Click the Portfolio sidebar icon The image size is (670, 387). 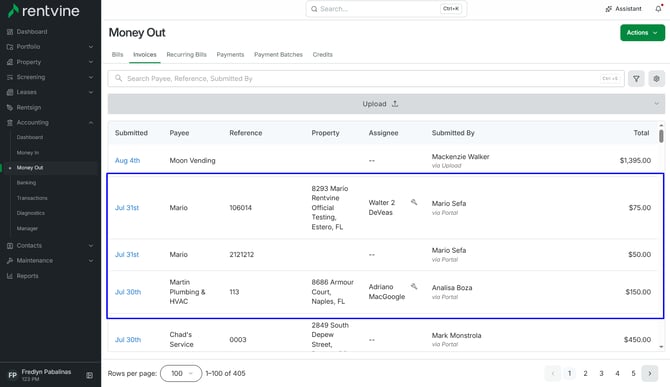[x=10, y=47]
